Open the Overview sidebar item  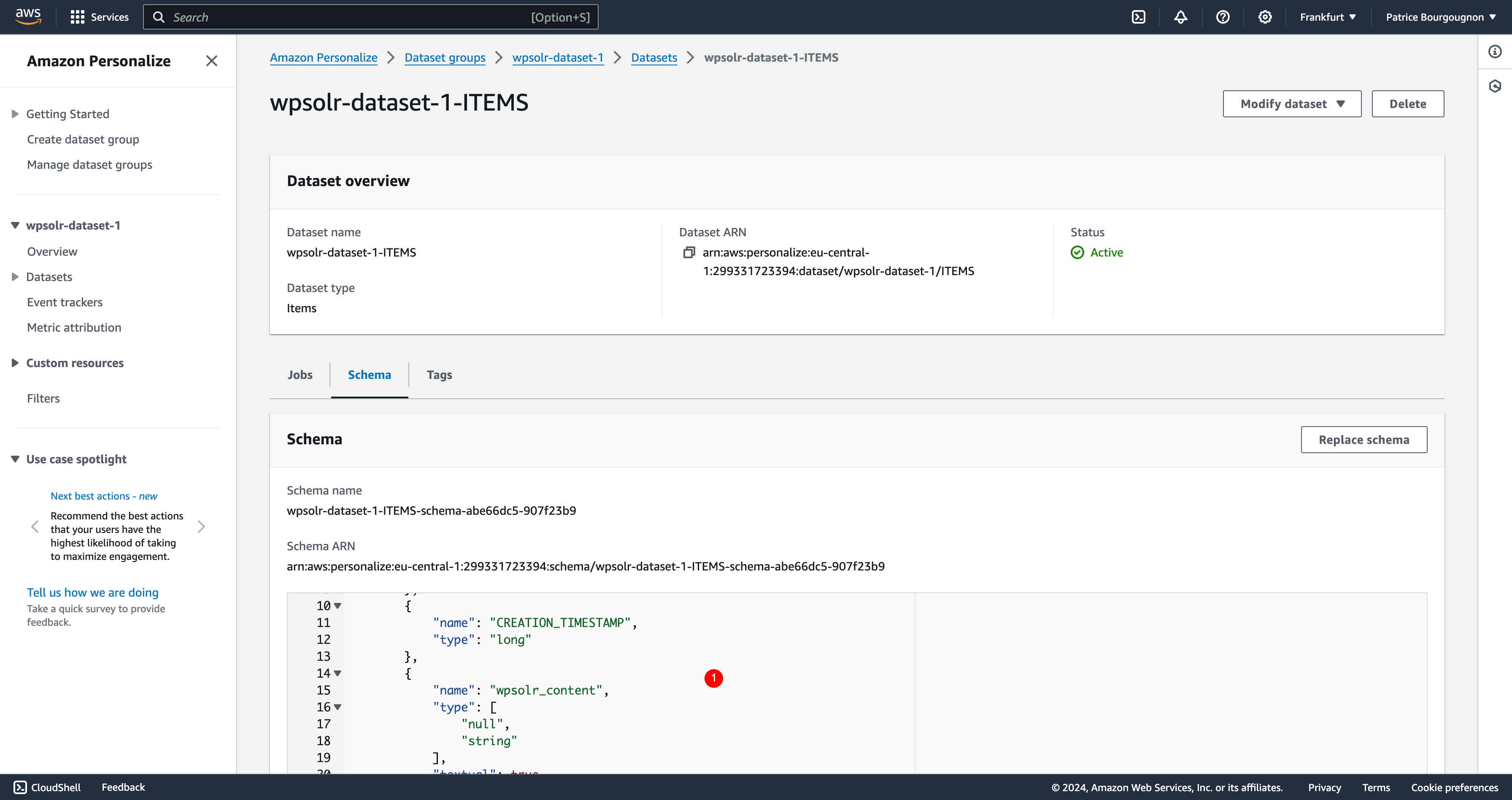pos(52,251)
